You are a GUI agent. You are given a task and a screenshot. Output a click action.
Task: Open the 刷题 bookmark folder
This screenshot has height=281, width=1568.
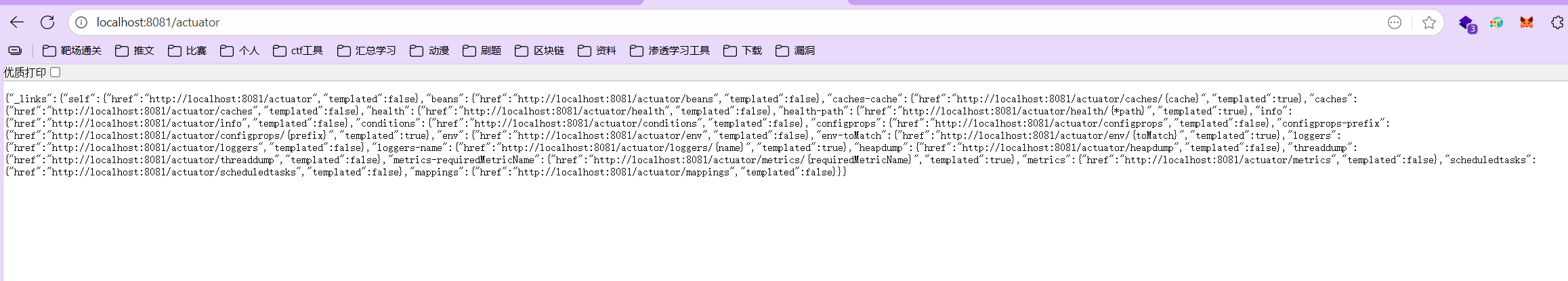point(482,51)
